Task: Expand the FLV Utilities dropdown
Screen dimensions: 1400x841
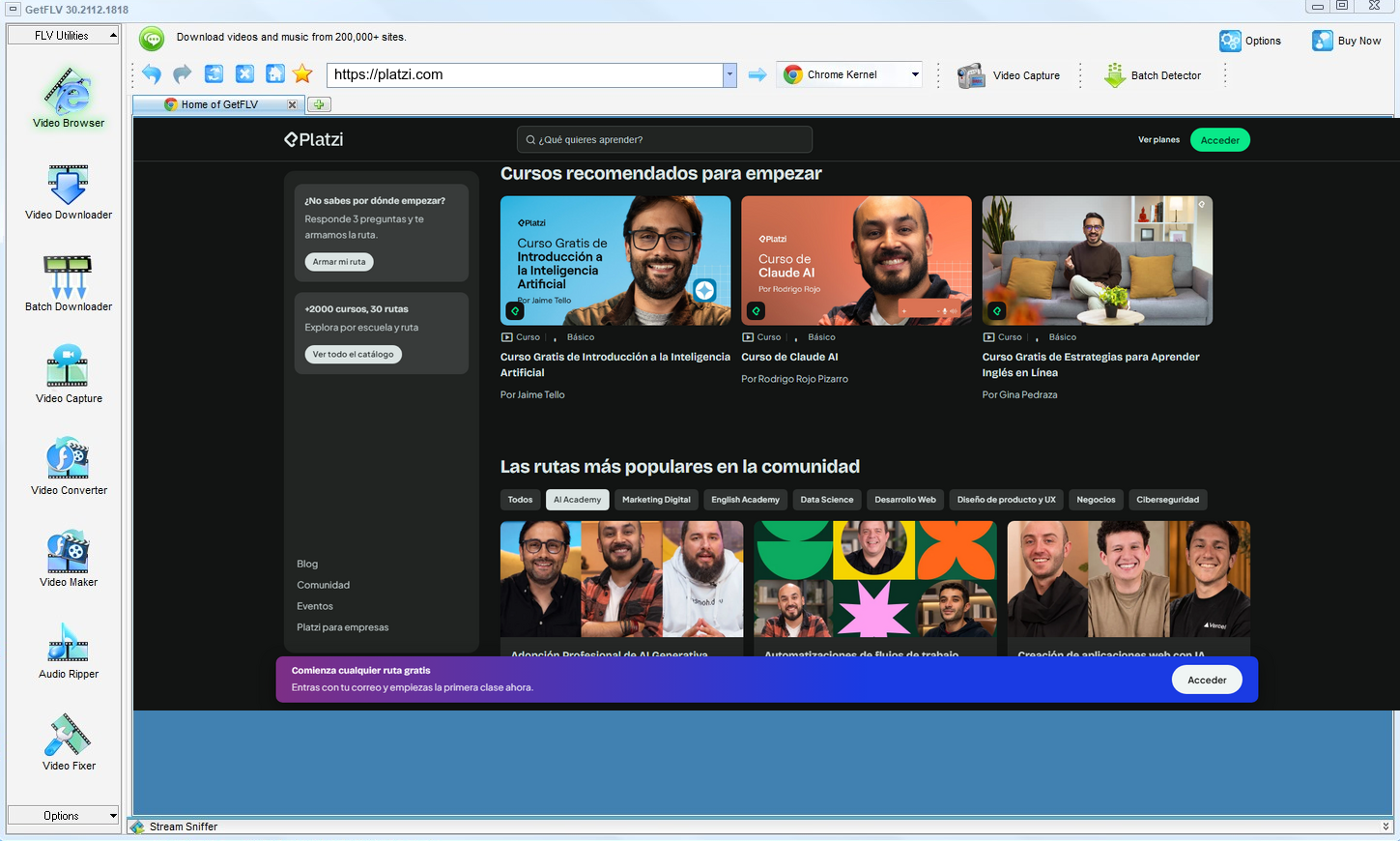Action: tap(63, 36)
